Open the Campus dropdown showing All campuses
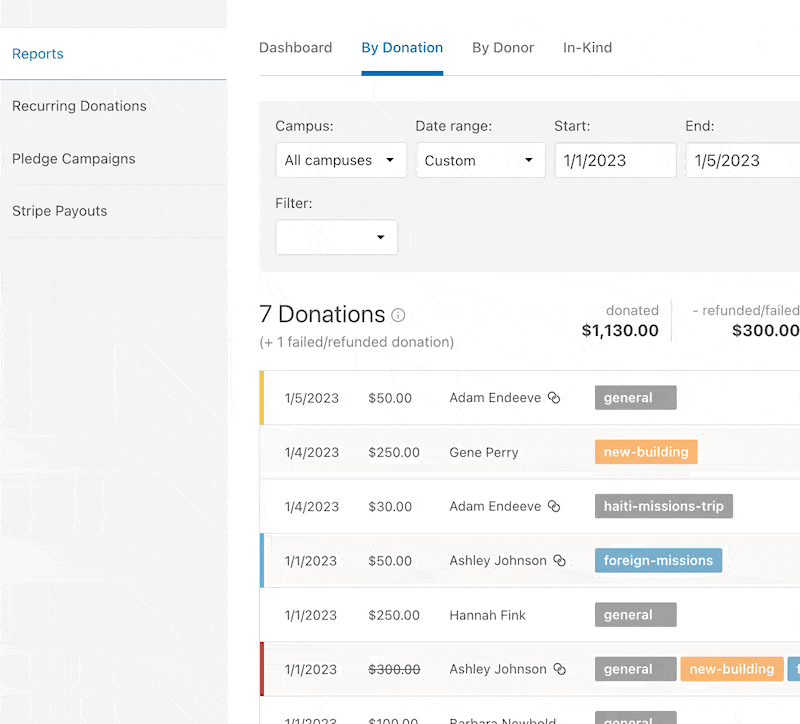Image resolution: width=800 pixels, height=724 pixels. click(x=341, y=160)
